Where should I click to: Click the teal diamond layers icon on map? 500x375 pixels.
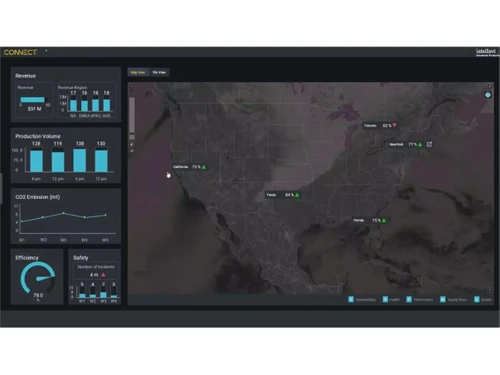pos(488,95)
